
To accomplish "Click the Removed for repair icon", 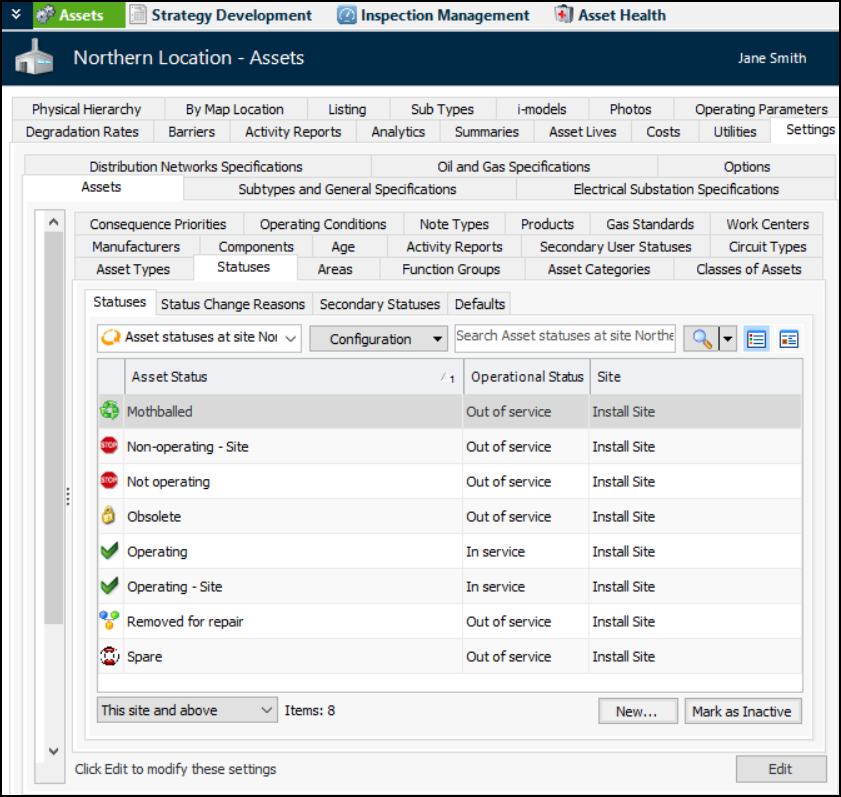I will pyautogui.click(x=109, y=621).
